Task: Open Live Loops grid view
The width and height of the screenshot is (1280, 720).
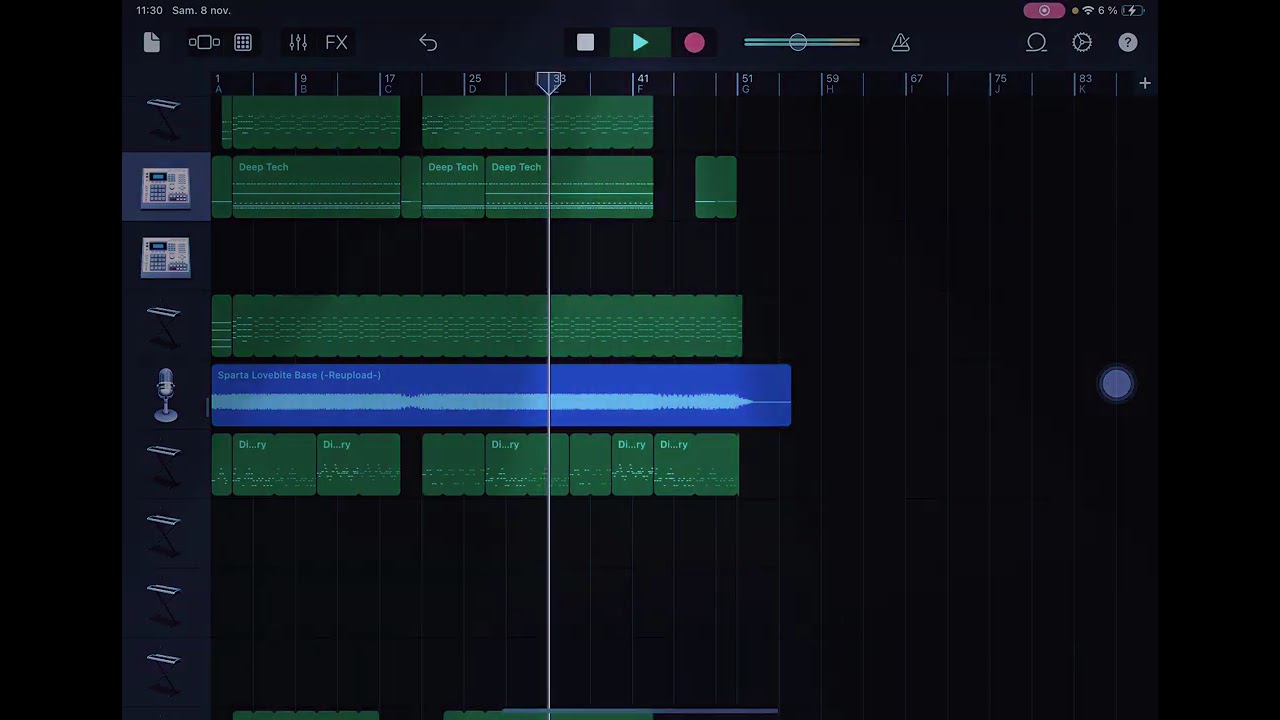Action: coord(243,42)
